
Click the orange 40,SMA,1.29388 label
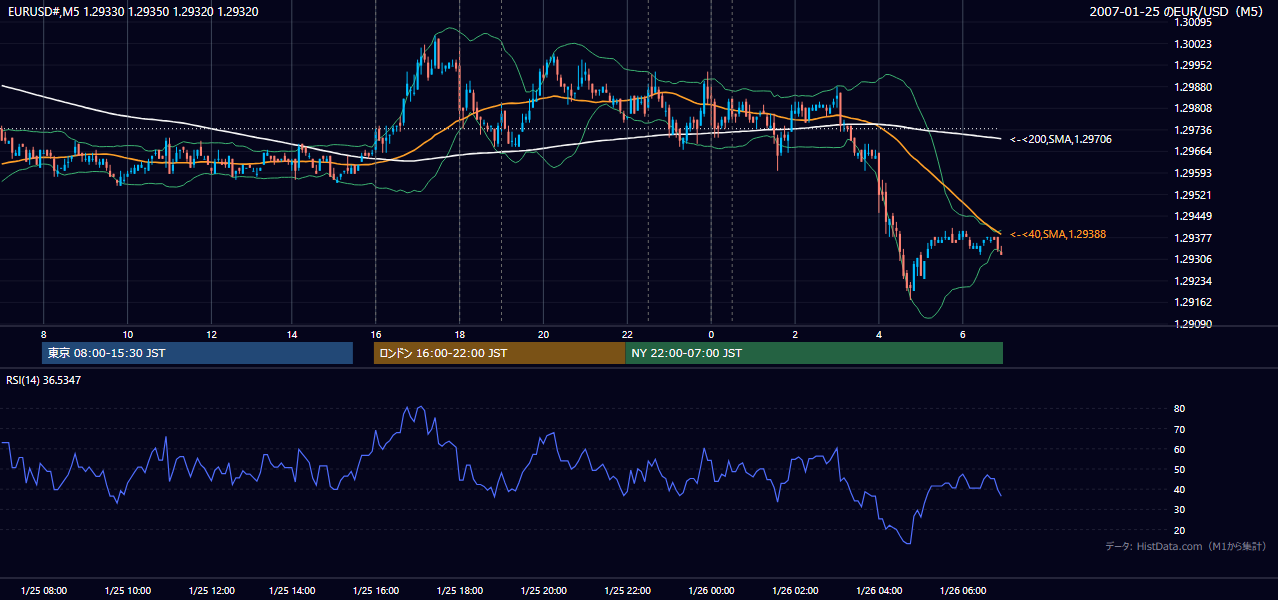pos(1058,234)
